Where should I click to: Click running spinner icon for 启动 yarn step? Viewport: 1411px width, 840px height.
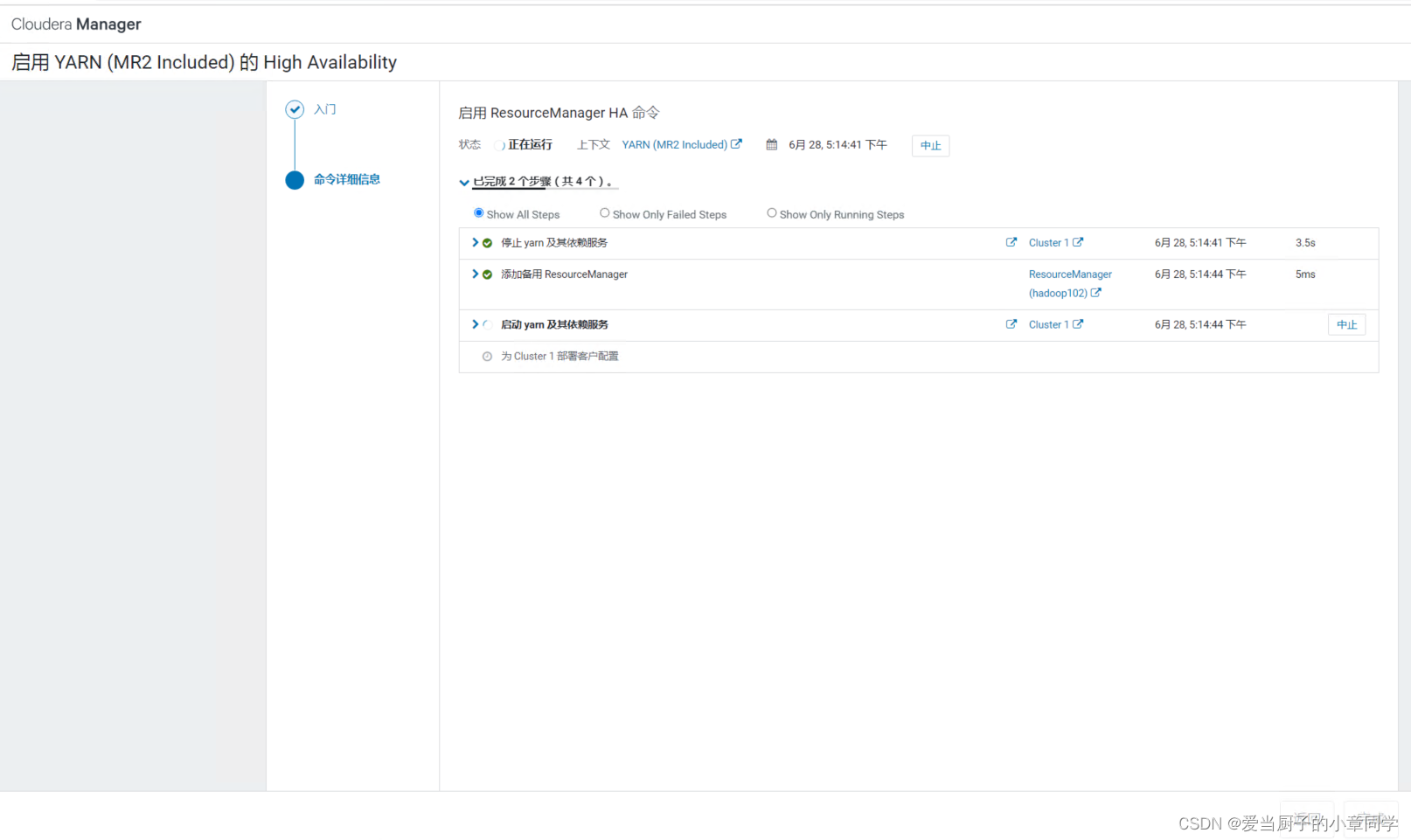click(487, 324)
